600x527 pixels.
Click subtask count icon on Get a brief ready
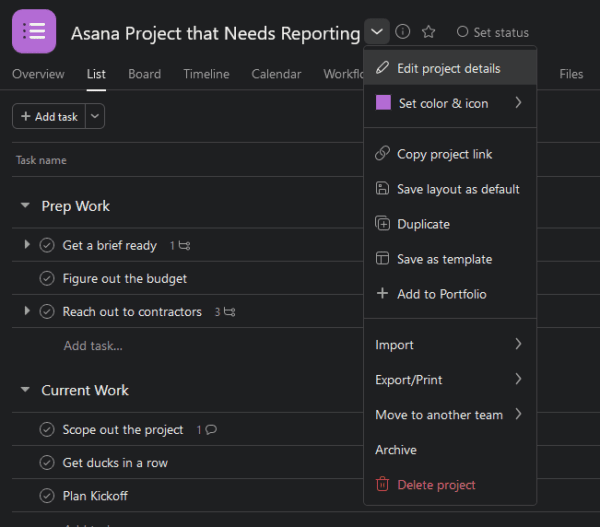[180, 246]
